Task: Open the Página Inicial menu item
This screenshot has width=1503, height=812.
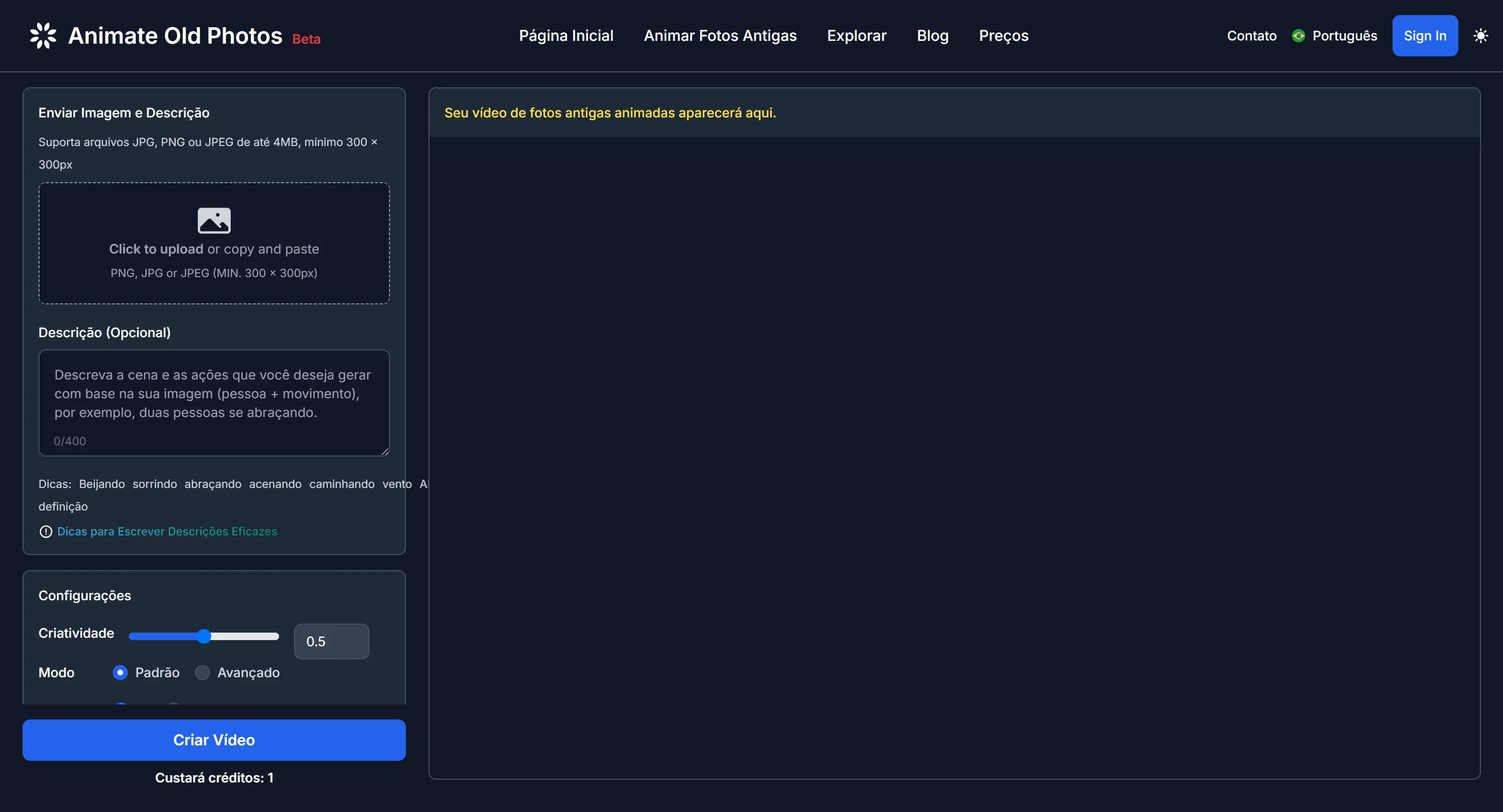Action: [x=566, y=36]
